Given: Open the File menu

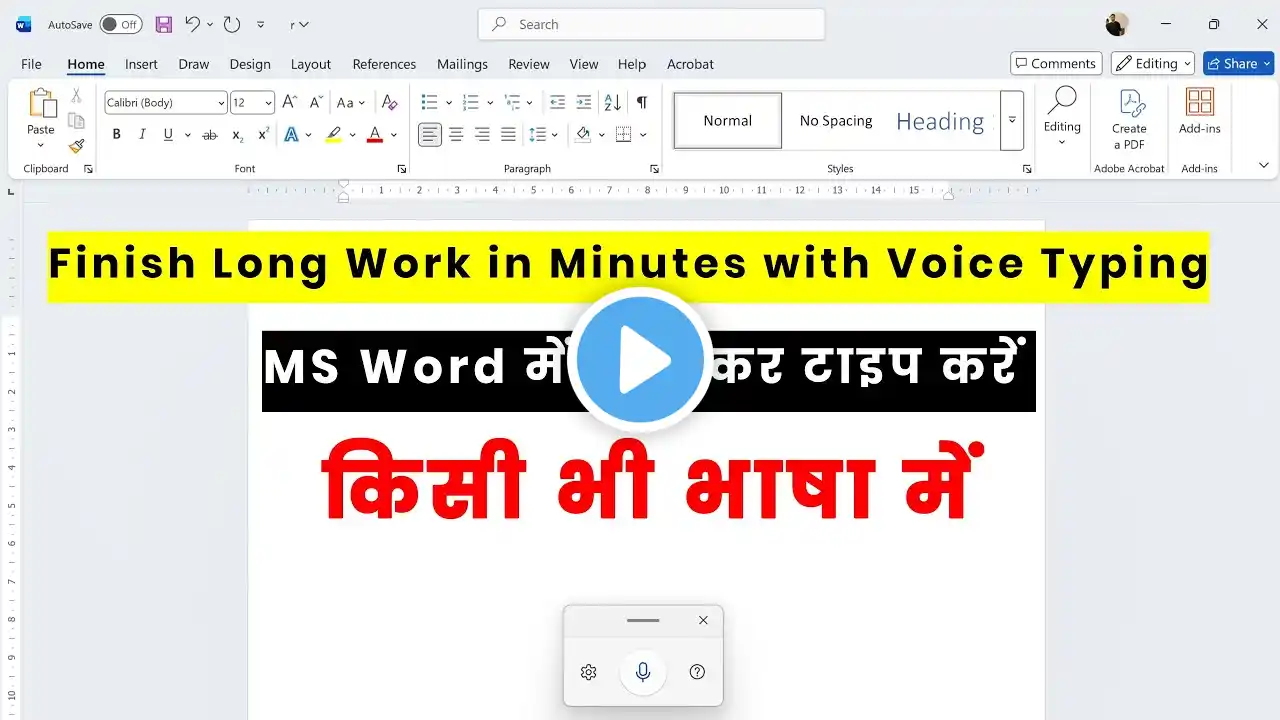Looking at the screenshot, I should [x=31, y=64].
